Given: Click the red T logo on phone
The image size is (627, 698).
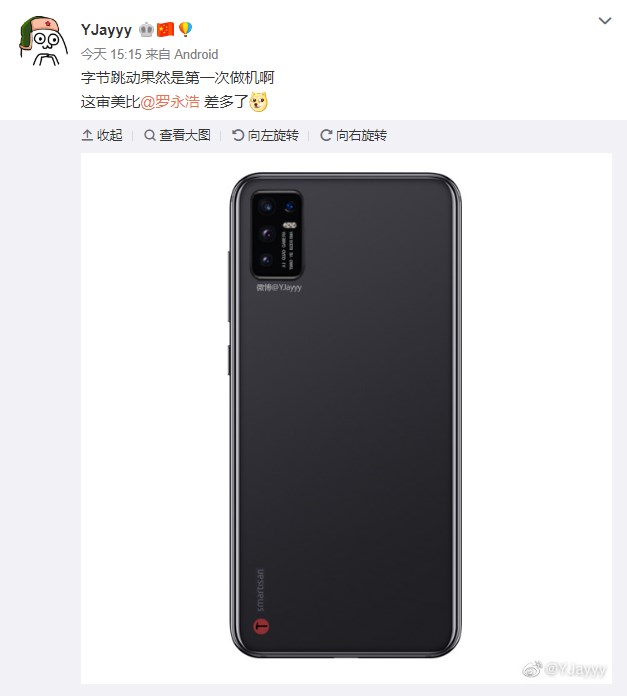Looking at the screenshot, I should [x=261, y=626].
